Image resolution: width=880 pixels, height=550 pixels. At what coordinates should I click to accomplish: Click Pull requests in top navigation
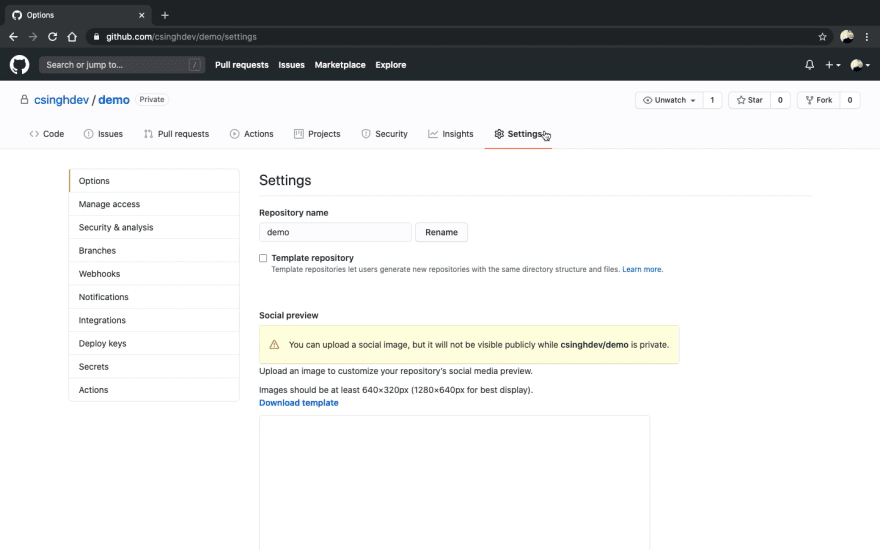click(242, 65)
